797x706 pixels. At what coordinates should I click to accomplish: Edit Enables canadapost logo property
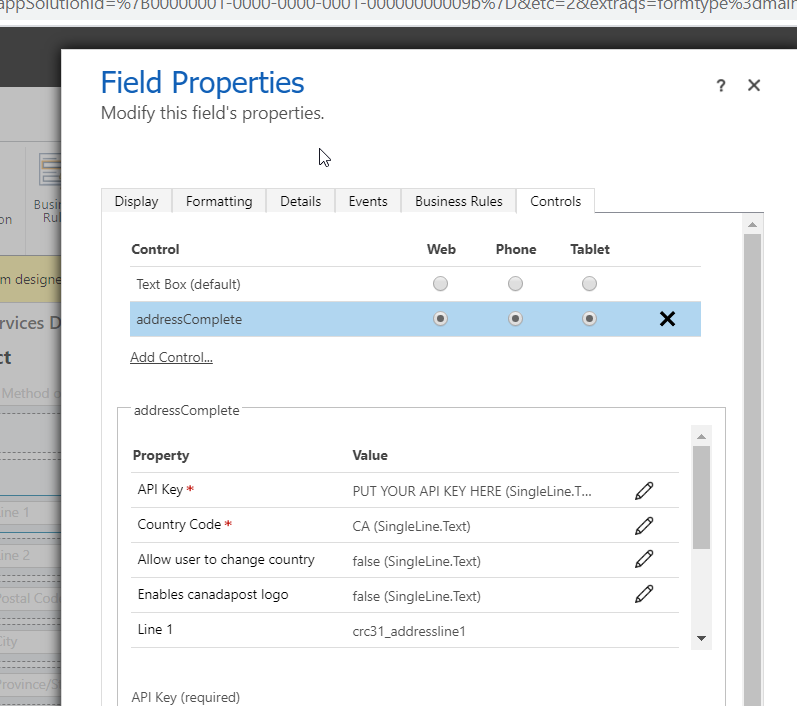point(644,594)
